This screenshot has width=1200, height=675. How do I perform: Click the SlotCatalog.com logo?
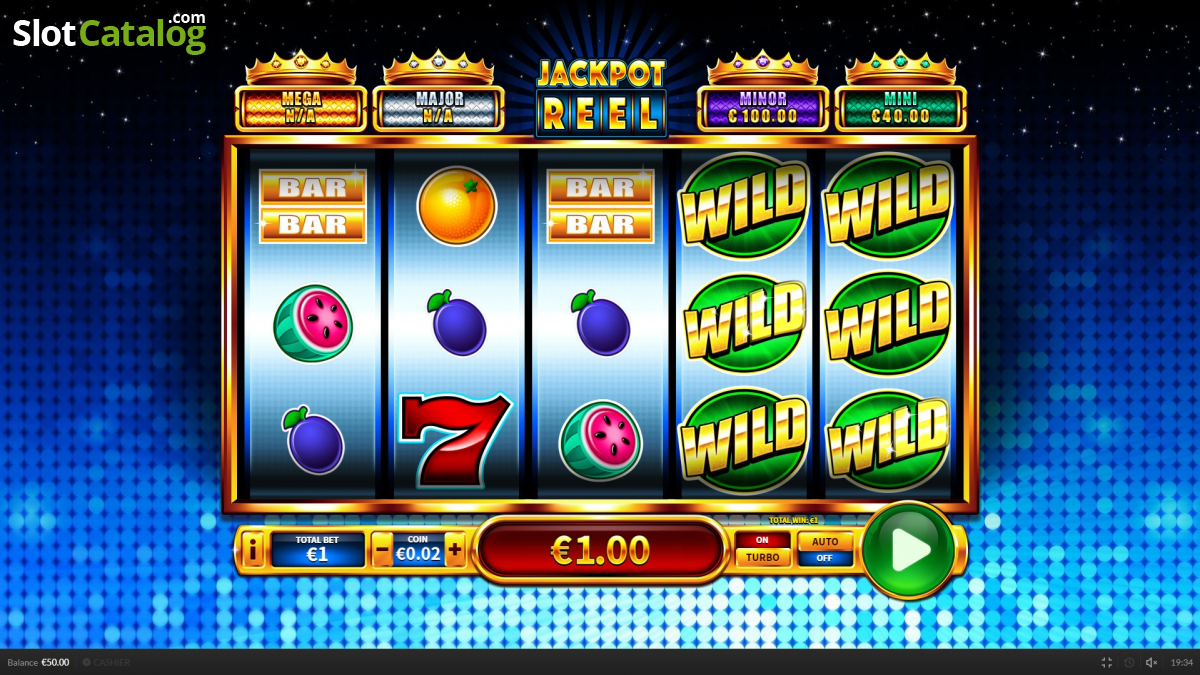(x=109, y=33)
